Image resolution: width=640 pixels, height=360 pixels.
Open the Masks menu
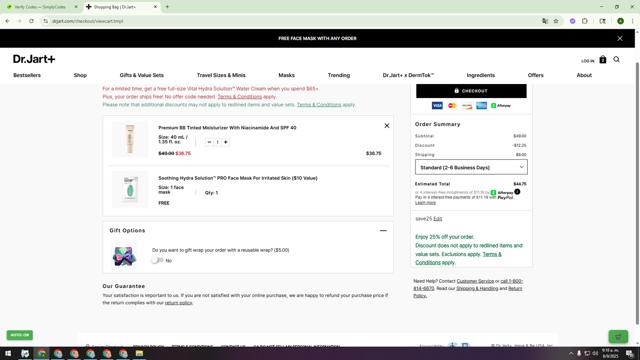[x=287, y=75]
